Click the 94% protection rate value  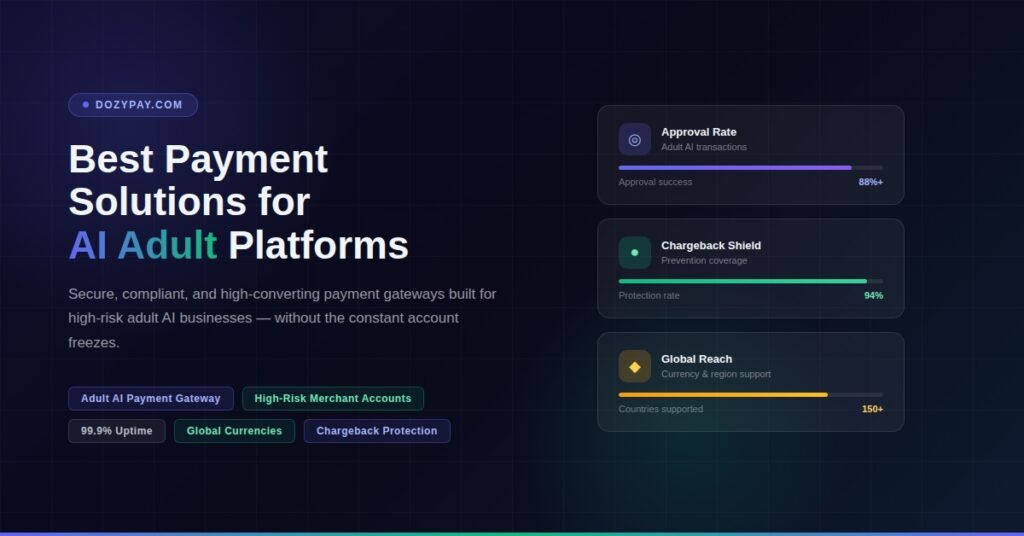[873, 296]
